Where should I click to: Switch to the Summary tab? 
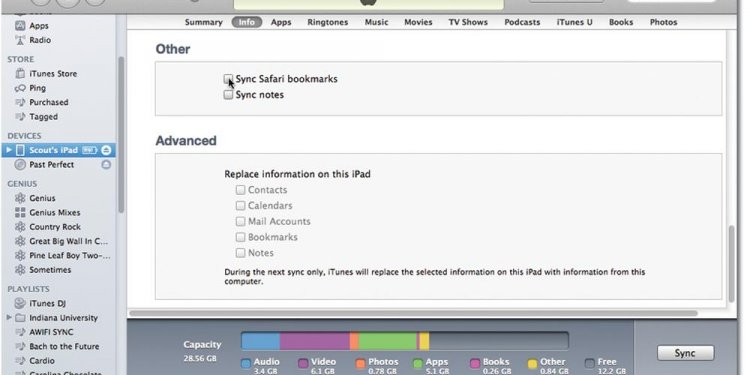click(204, 22)
